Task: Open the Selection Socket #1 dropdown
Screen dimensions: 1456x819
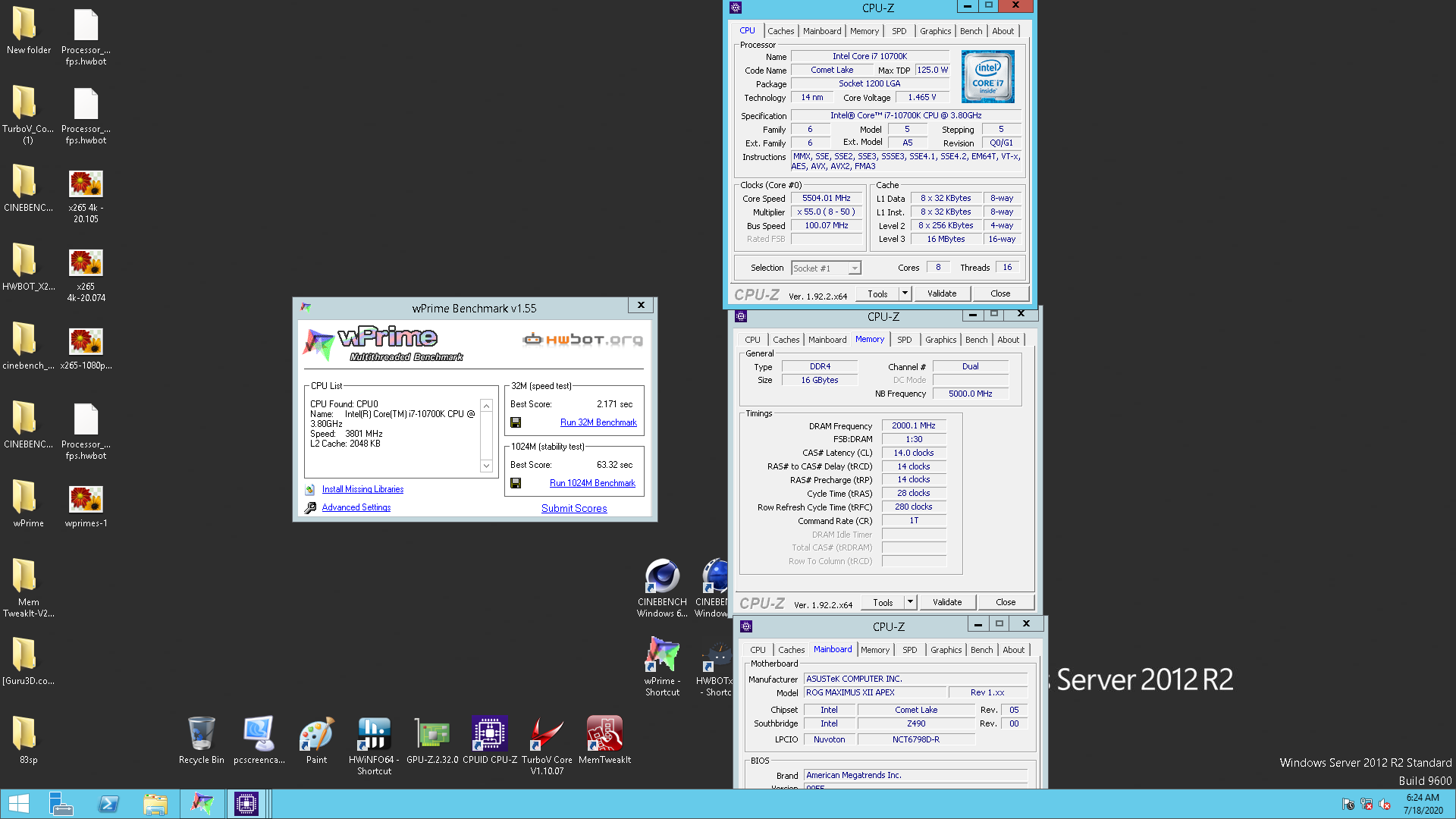Action: pyautogui.click(x=855, y=268)
